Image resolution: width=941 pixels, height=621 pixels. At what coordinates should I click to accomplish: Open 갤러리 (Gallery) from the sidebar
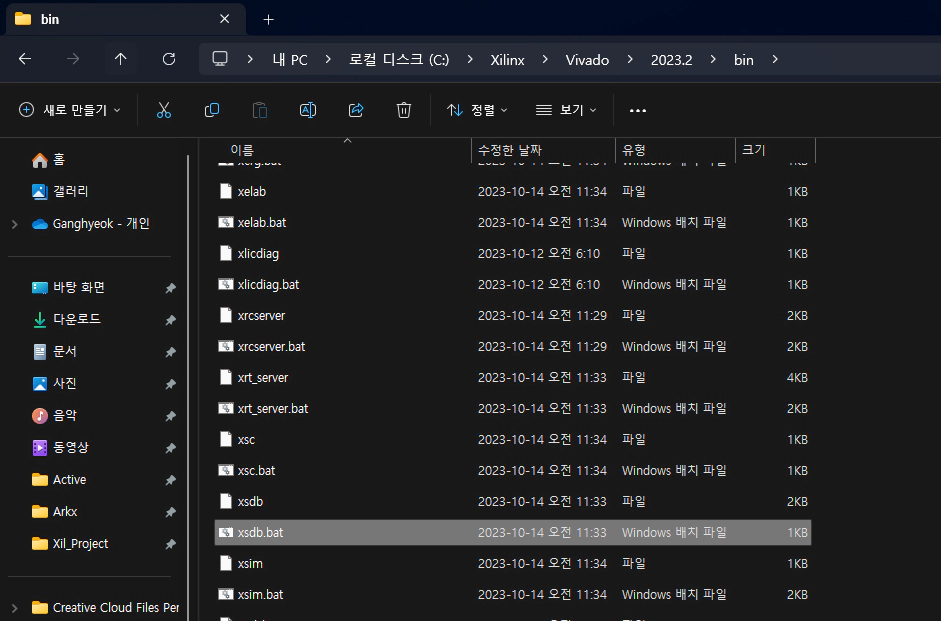[x=63, y=191]
